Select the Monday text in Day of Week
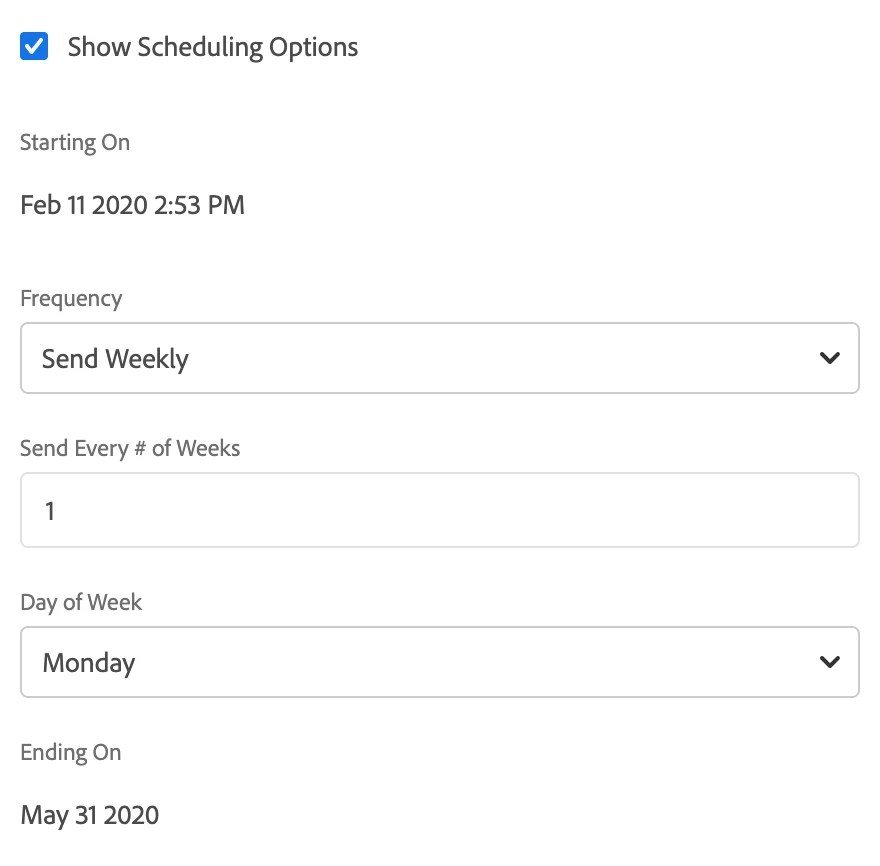Screen dimensions: 880x866 coord(89,663)
